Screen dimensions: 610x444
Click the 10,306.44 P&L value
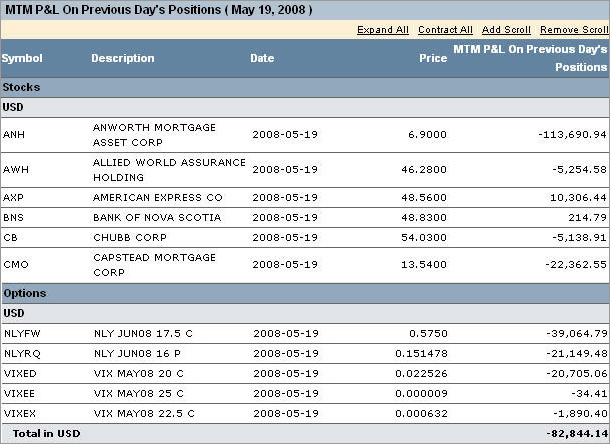click(578, 198)
